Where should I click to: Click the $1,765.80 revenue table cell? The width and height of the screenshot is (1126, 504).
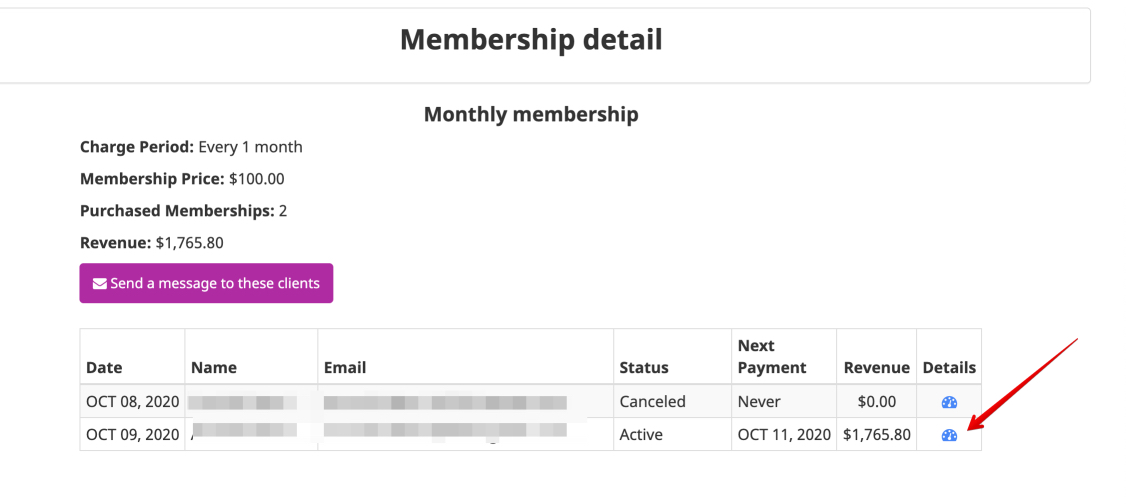pyautogui.click(x=877, y=434)
